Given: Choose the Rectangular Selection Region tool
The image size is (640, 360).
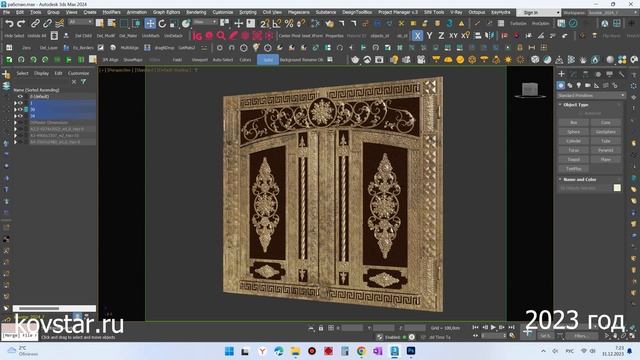Looking at the screenshot, I should pyautogui.click(x=124, y=24).
